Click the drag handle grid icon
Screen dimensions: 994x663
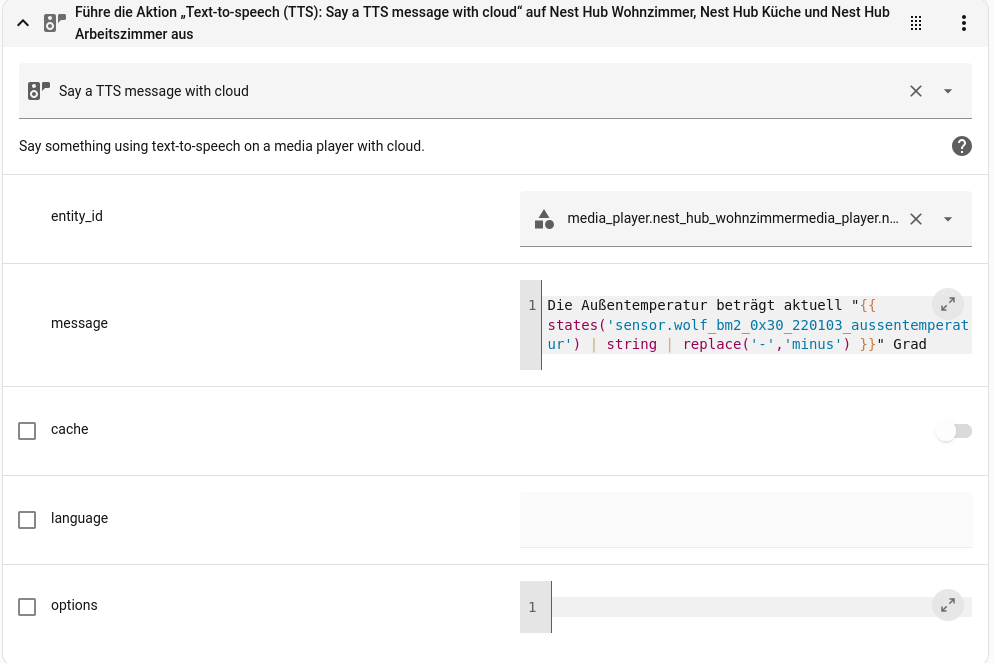tap(916, 23)
